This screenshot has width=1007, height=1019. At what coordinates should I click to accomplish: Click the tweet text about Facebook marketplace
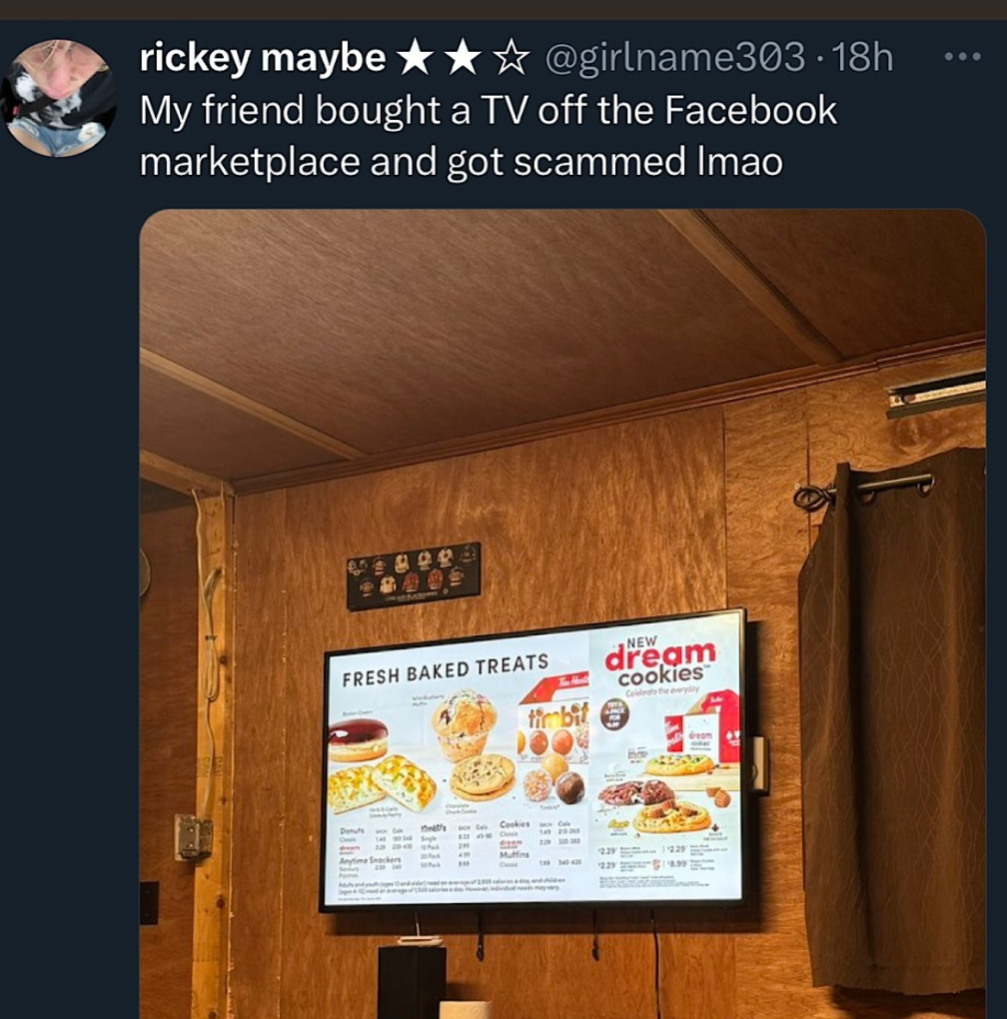pos(488,135)
